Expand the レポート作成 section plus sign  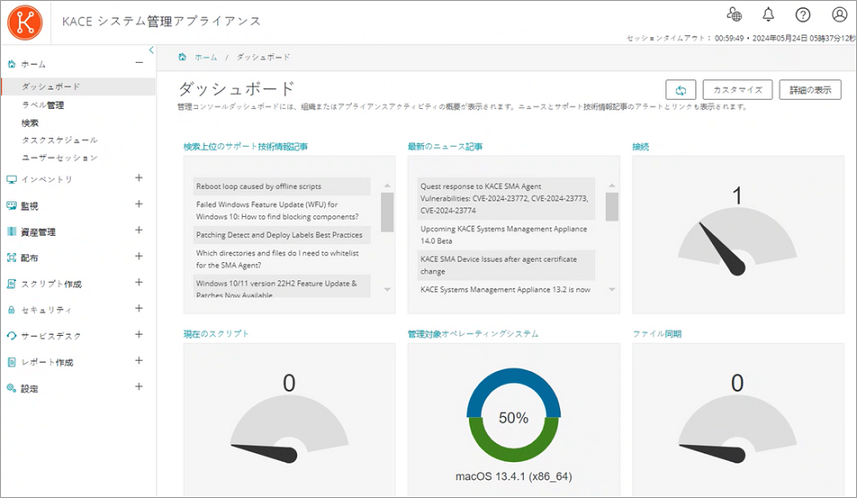click(x=139, y=360)
